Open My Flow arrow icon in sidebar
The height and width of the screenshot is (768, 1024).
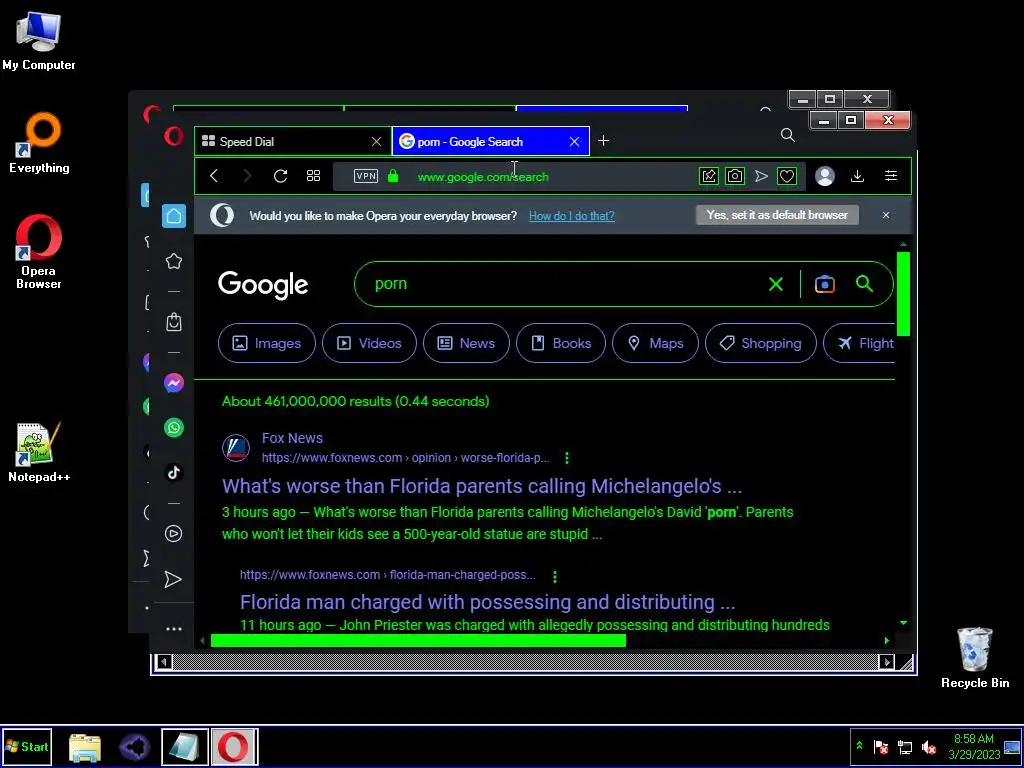pyautogui.click(x=173, y=579)
